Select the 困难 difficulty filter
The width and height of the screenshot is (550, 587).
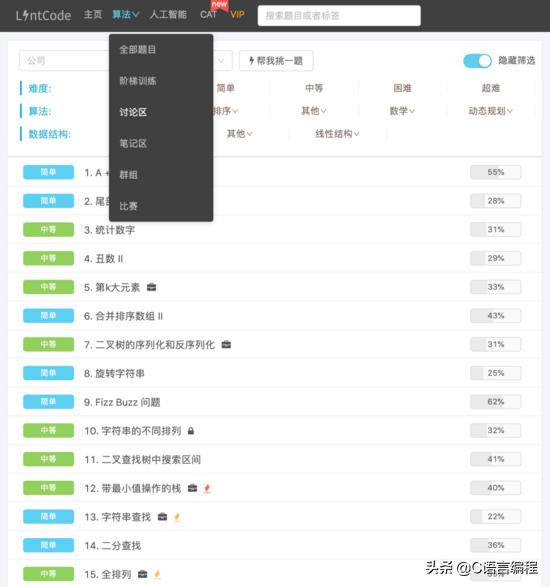402,88
